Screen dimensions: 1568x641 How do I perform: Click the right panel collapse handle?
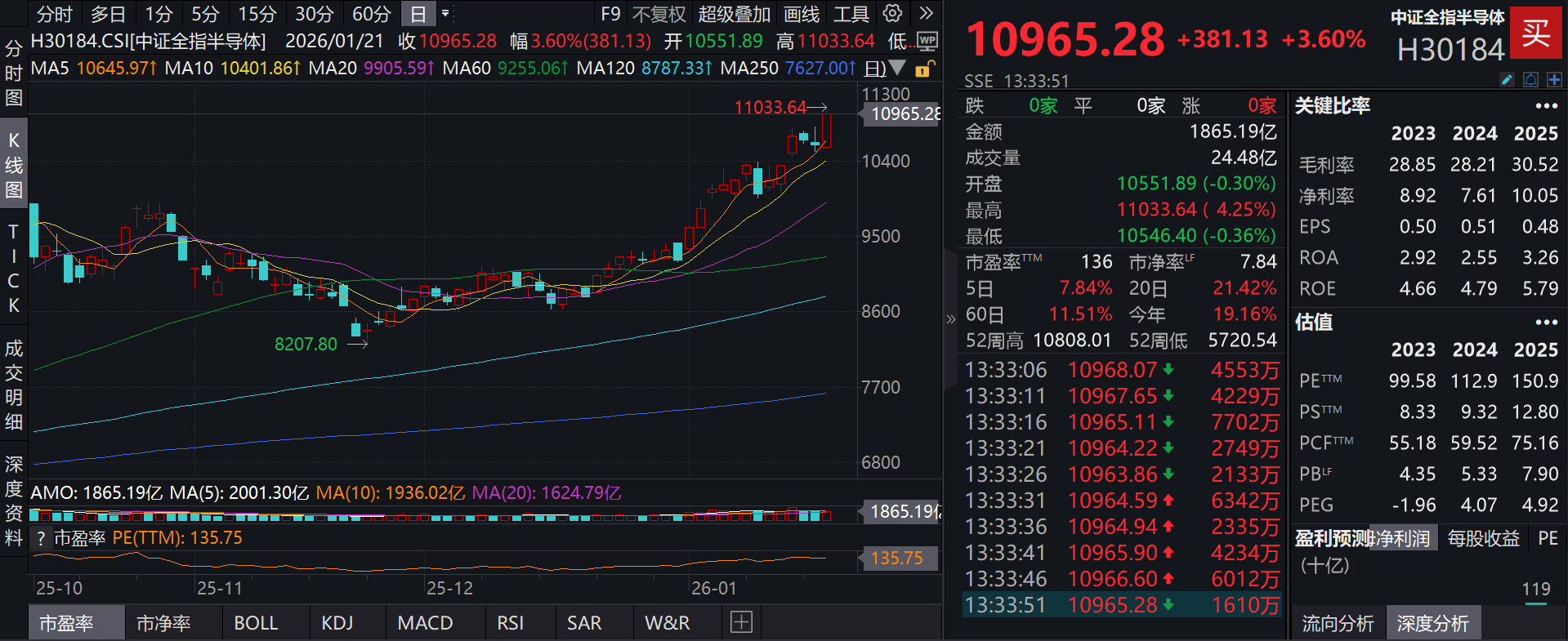tap(950, 319)
